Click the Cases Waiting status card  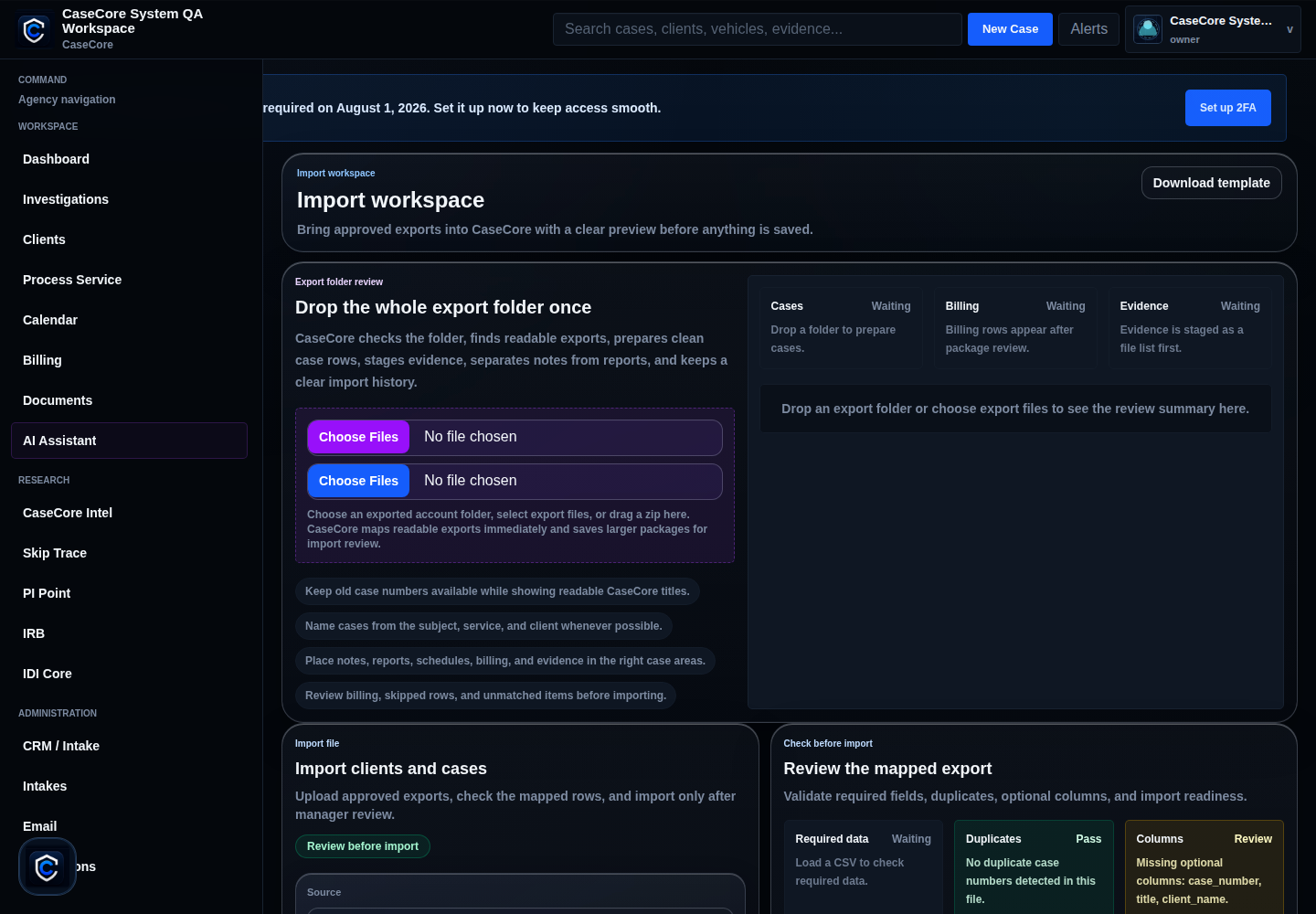pos(841,328)
